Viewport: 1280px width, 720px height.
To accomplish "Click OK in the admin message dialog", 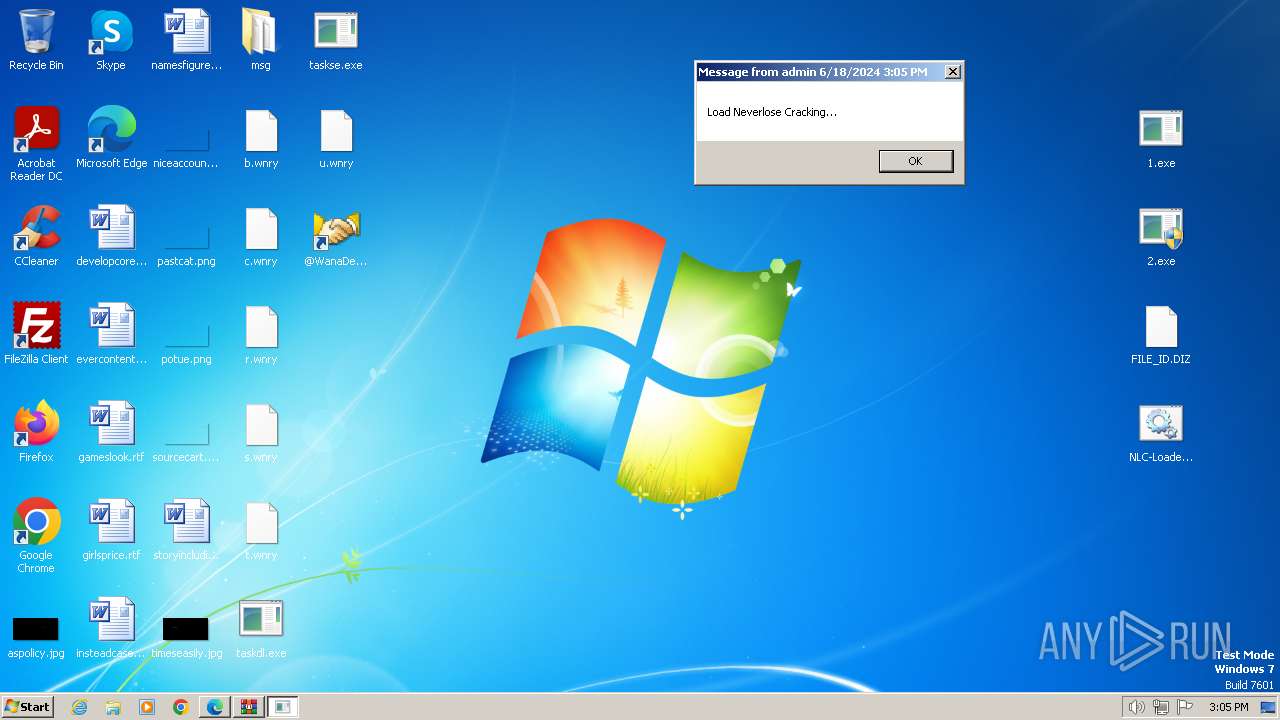I will [x=916, y=161].
